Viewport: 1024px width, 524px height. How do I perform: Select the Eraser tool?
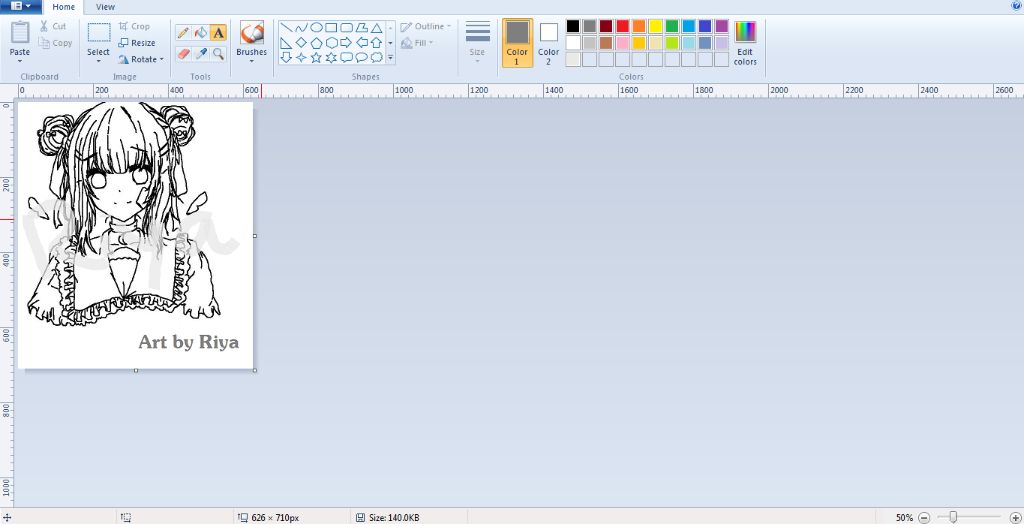coord(184,53)
